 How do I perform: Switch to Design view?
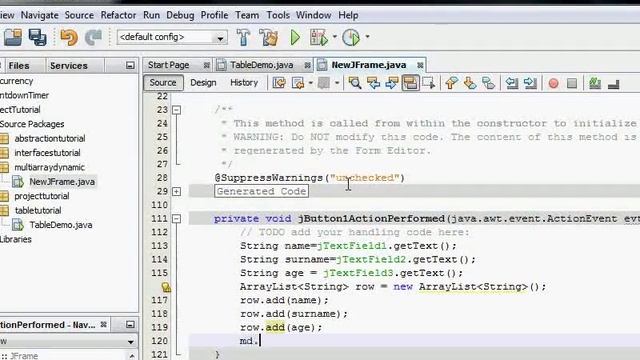[203, 83]
